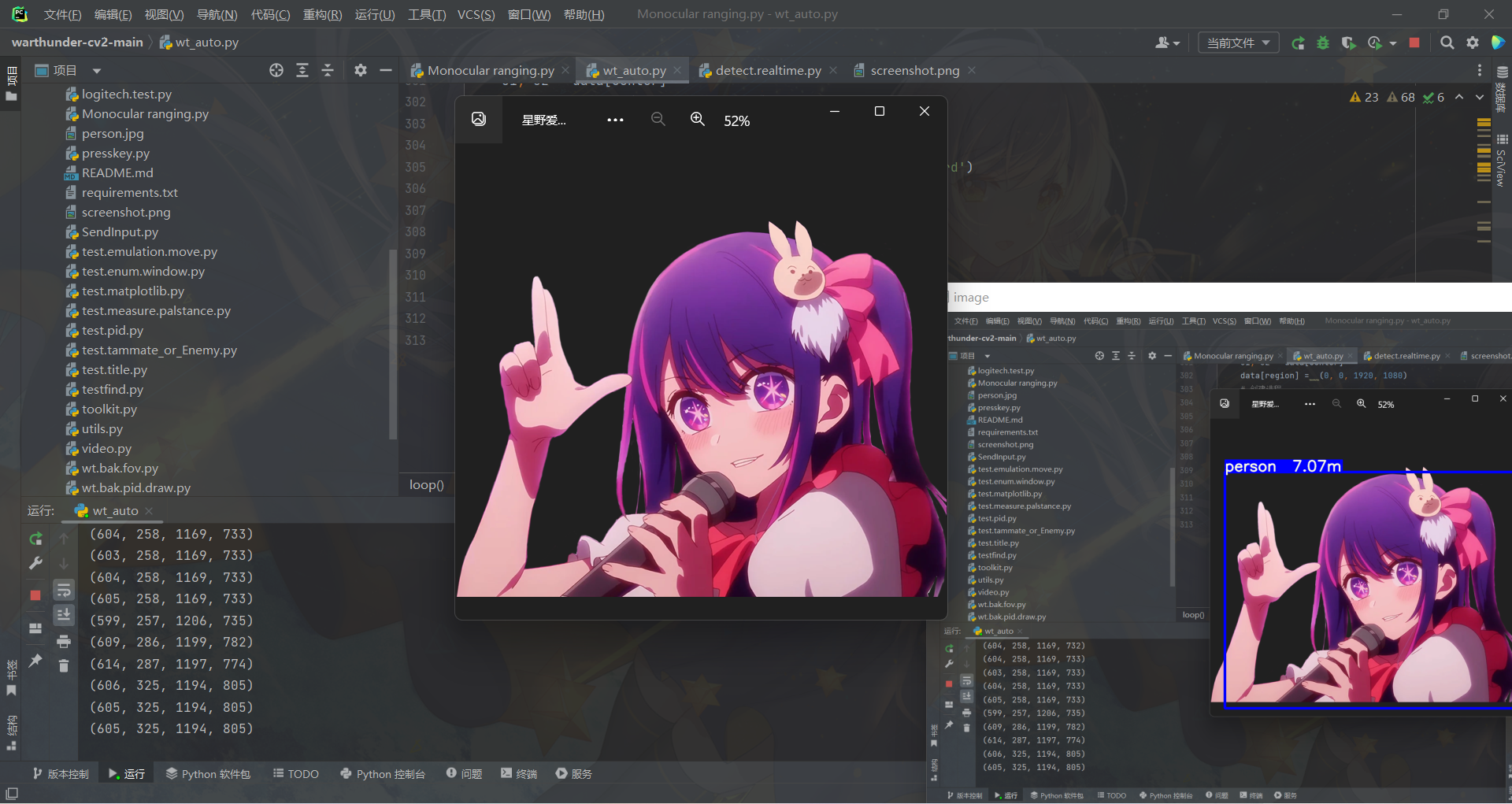Viewport: 1512px width, 804px height.
Task: Collapse the 项目 panel dropdown
Action: [96, 69]
